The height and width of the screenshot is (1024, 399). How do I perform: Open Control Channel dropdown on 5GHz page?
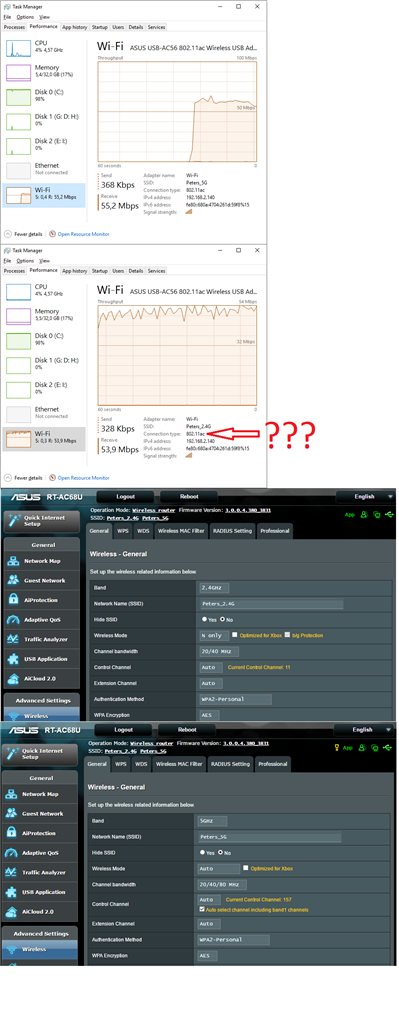(x=209, y=899)
